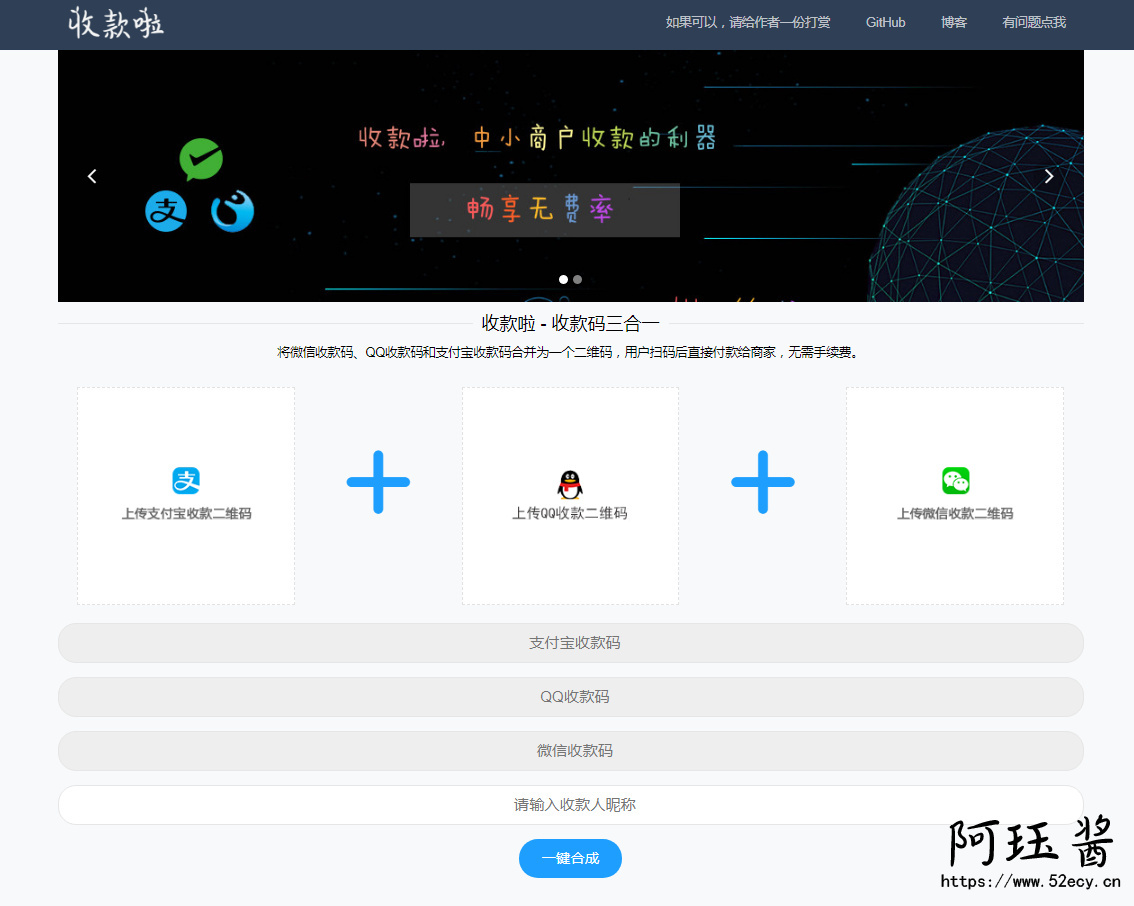
Task: Click the 收款啦 site logo
Action: click(116, 23)
